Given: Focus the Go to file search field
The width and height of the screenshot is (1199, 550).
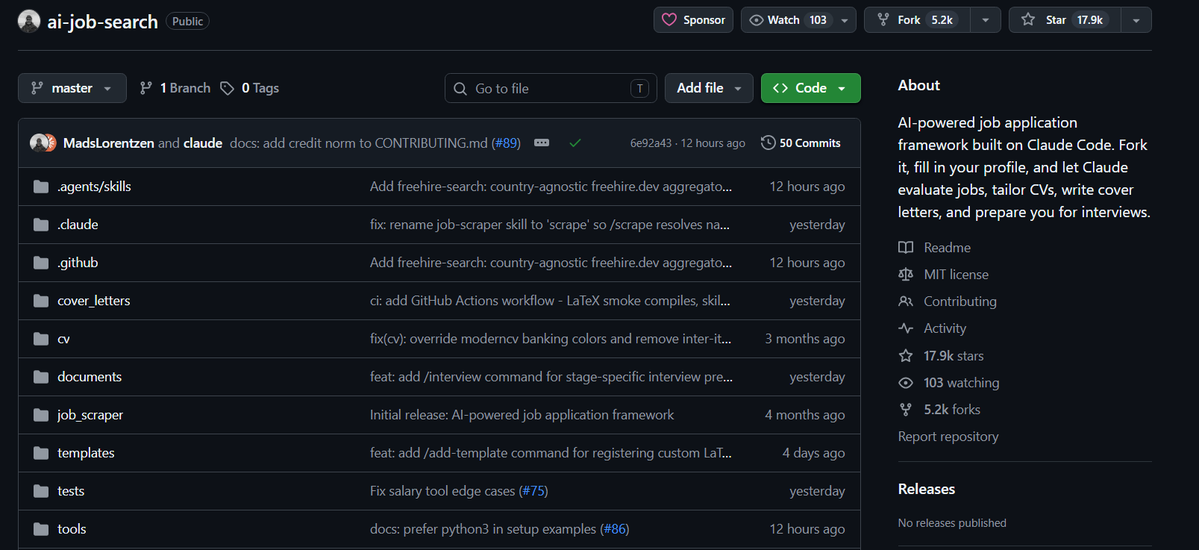Looking at the screenshot, I should 551,88.
